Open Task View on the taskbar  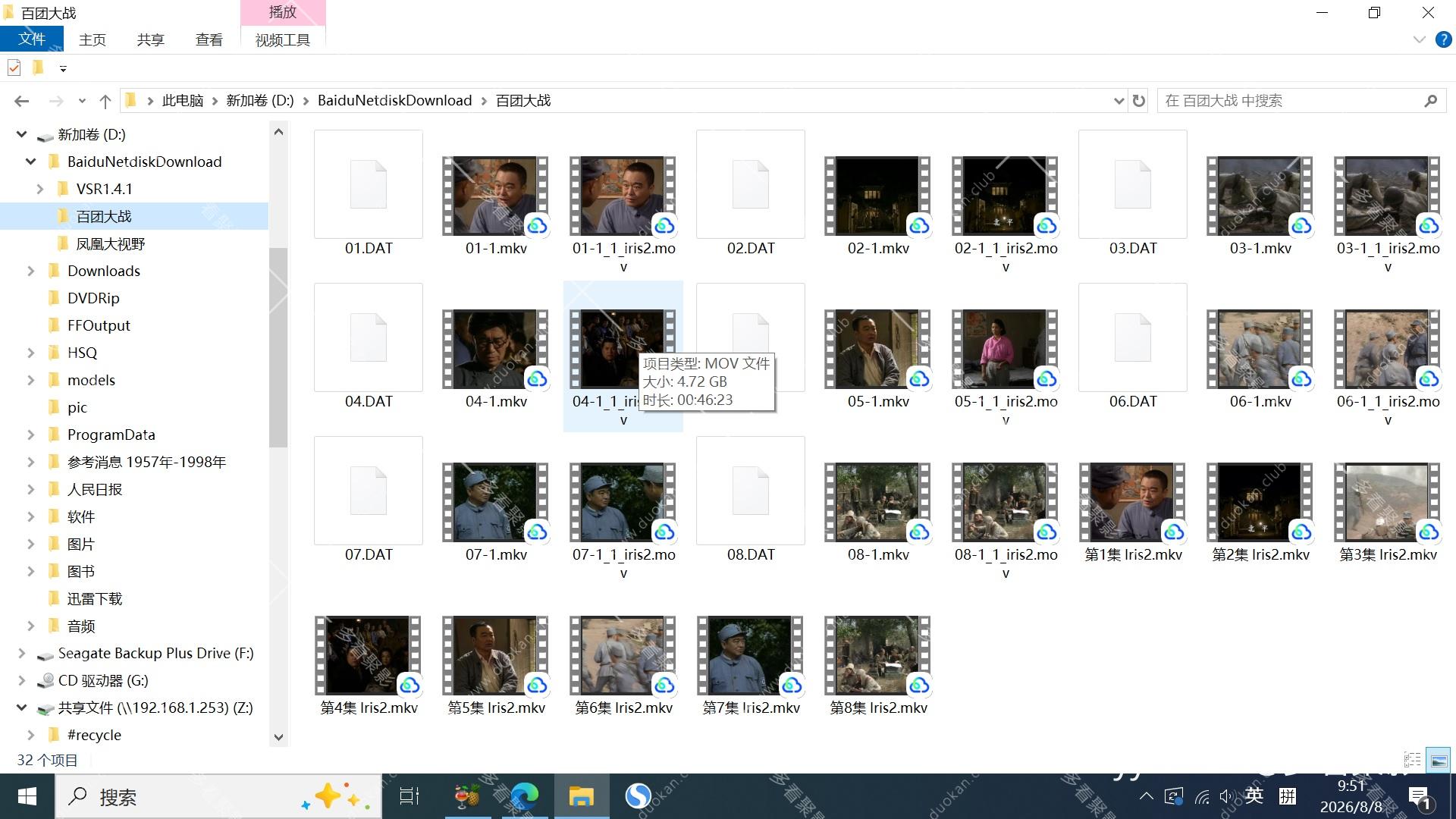(409, 796)
